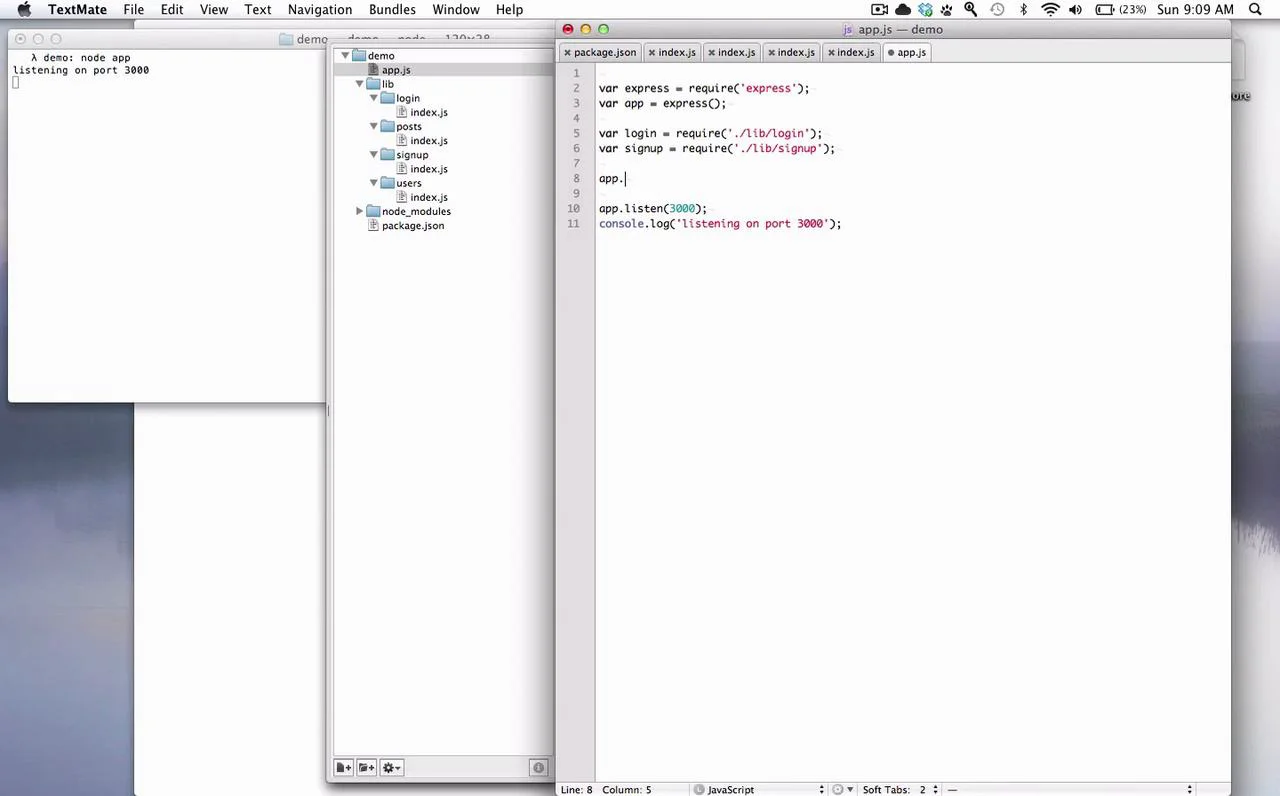This screenshot has height=796, width=1280.
Task: Collapse the demo root folder
Action: point(345,56)
